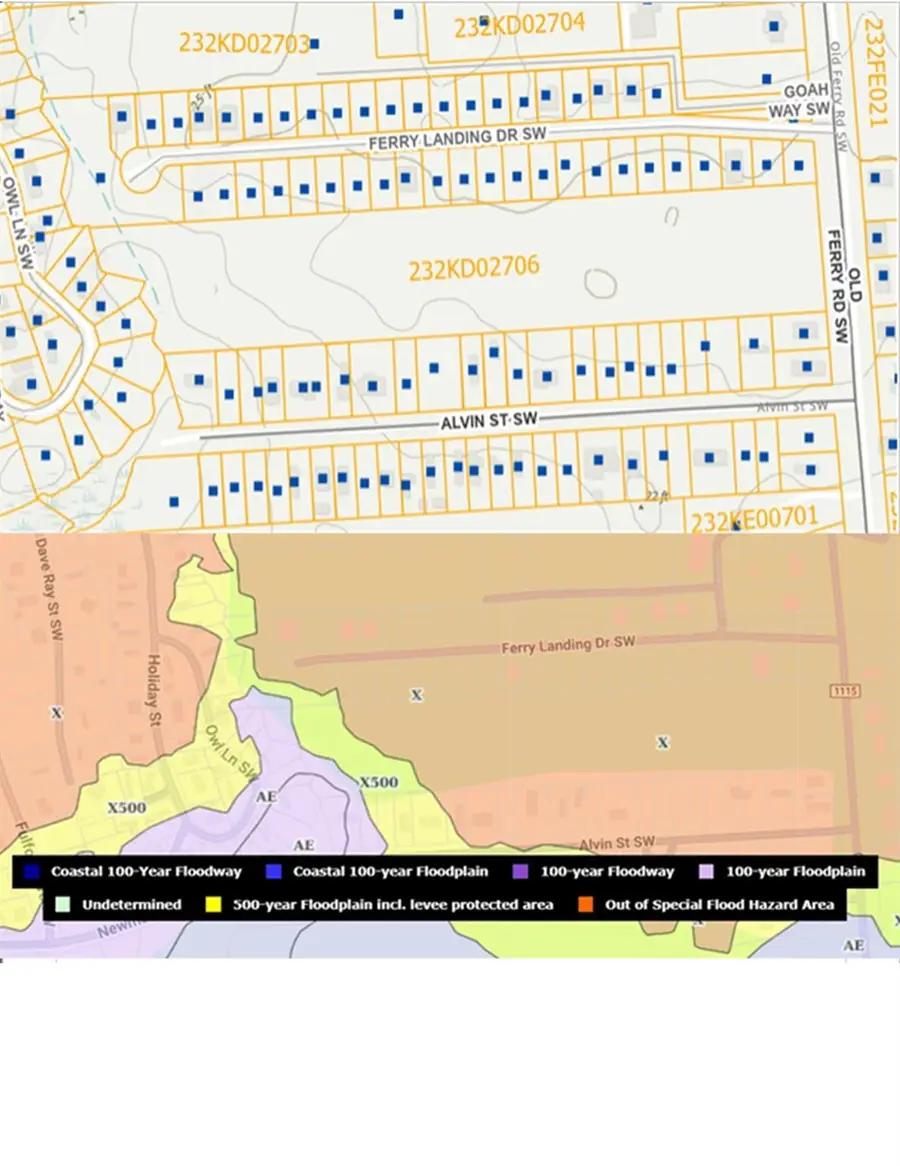This screenshot has width=900, height=1166.
Task: Click the blue marker under 232KE00701 label
Action: (x=736, y=526)
